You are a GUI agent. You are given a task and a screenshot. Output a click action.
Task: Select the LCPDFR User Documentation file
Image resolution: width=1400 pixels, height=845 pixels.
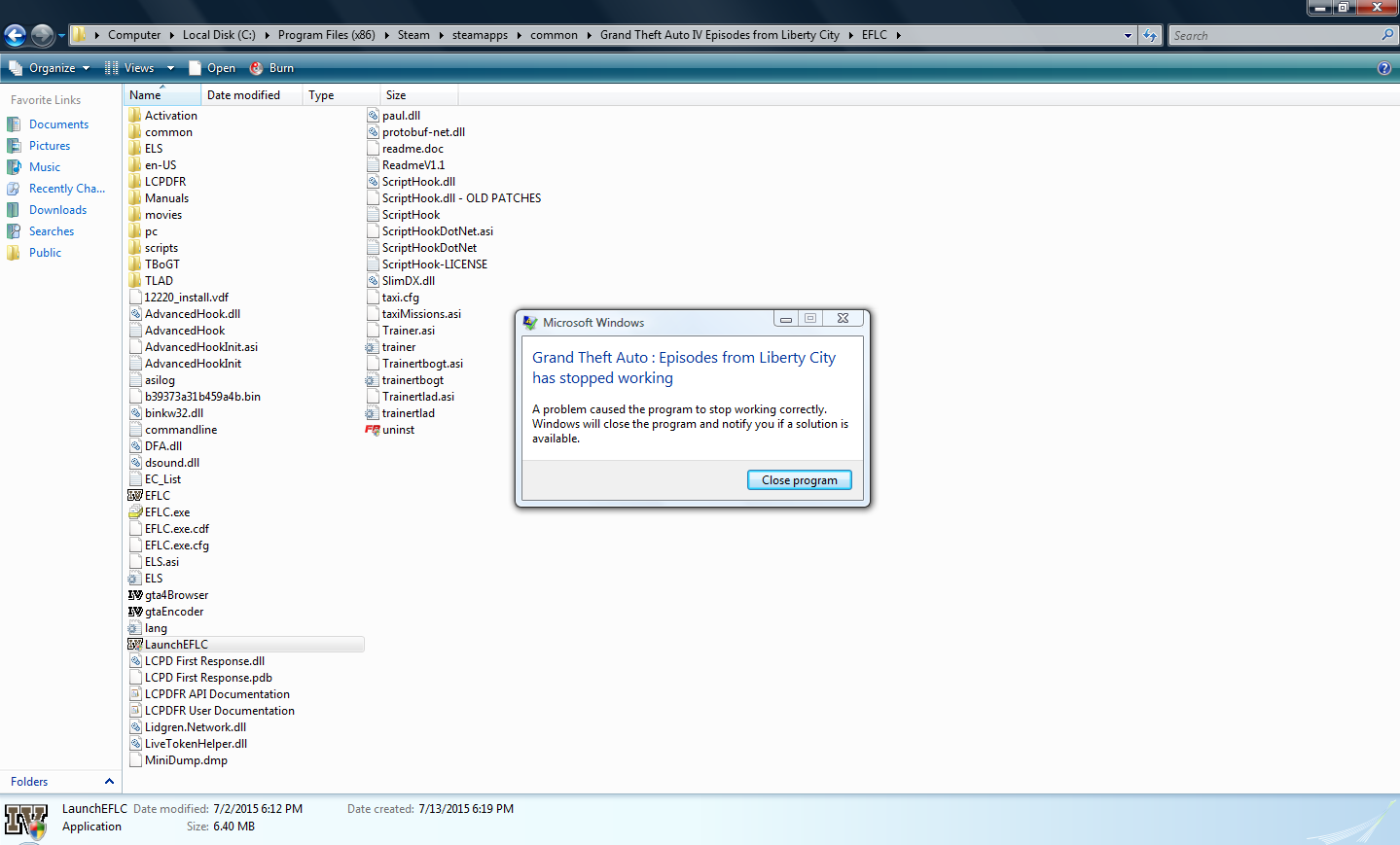click(x=219, y=711)
